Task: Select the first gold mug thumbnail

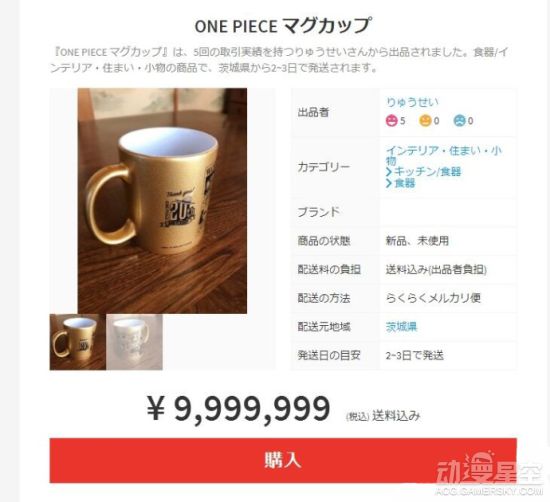Action: pos(78,342)
